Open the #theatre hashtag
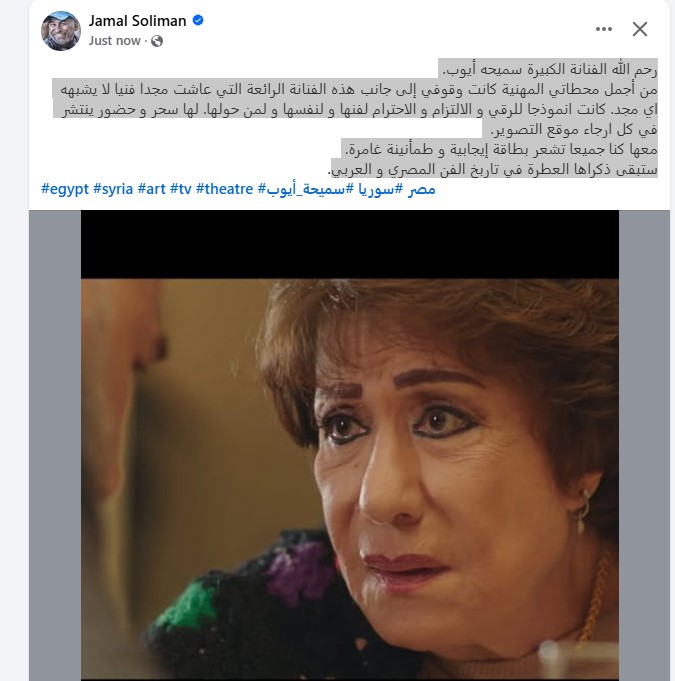 pyautogui.click(x=224, y=189)
